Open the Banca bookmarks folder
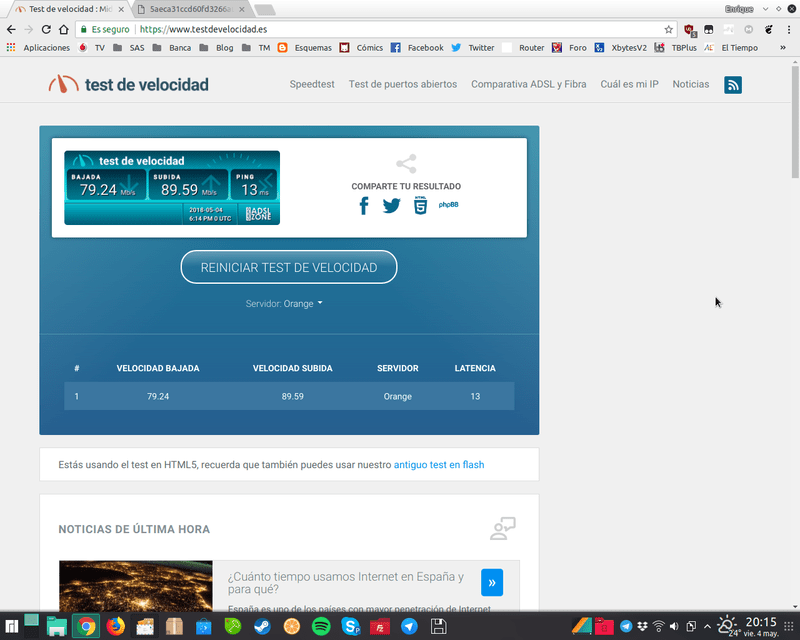Screen dimensions: 800x640 coord(172,47)
